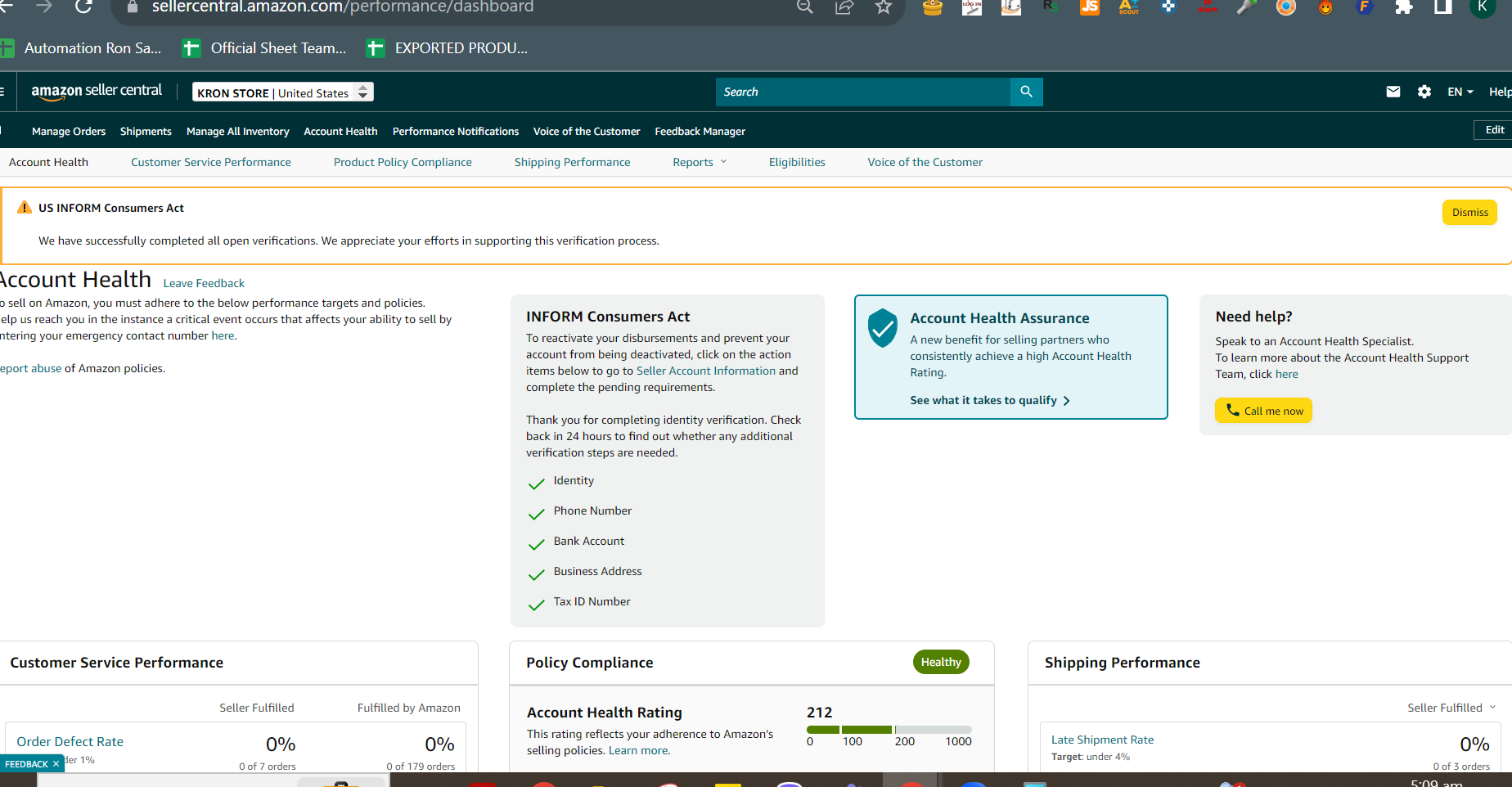Open the Seller Central settings gear
This screenshot has height=787, width=1512.
pos(1424,92)
